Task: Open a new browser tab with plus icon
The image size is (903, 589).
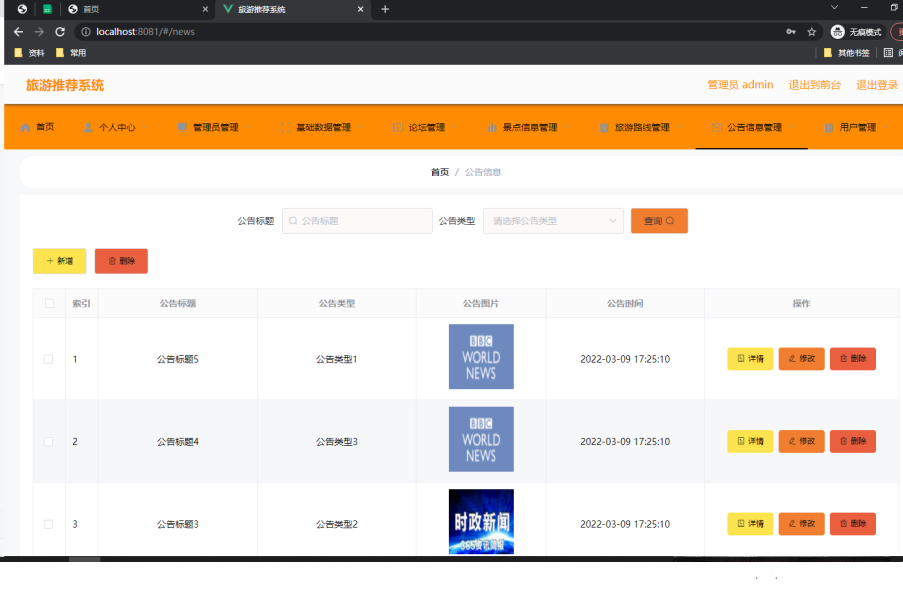Action: [385, 9]
